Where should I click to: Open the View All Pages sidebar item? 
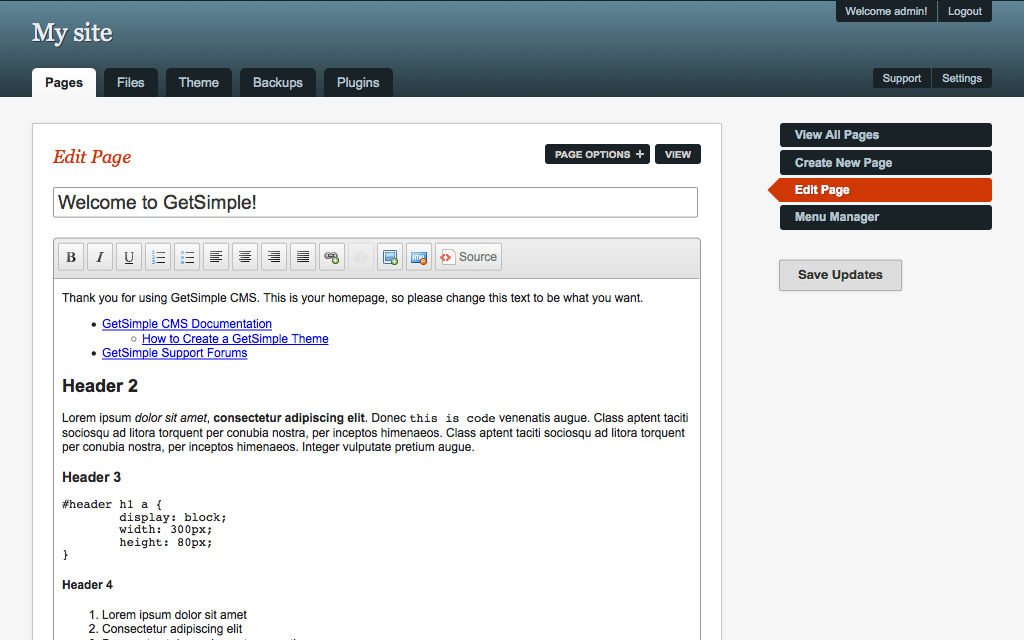click(x=885, y=135)
